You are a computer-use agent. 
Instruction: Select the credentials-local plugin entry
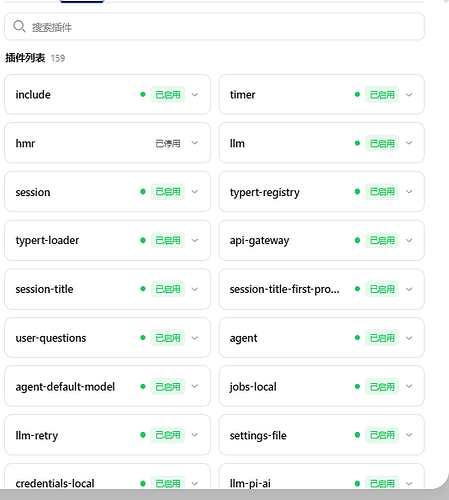(x=107, y=477)
